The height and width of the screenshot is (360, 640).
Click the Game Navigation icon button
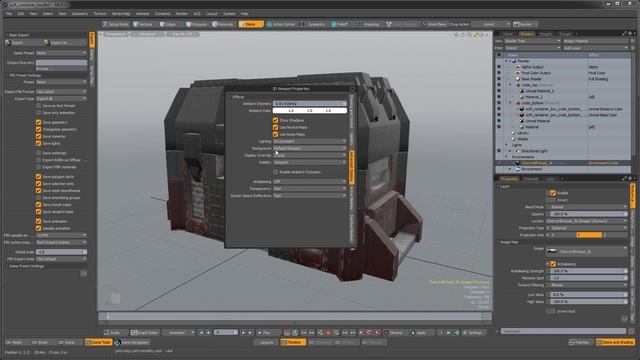[x=118, y=342]
